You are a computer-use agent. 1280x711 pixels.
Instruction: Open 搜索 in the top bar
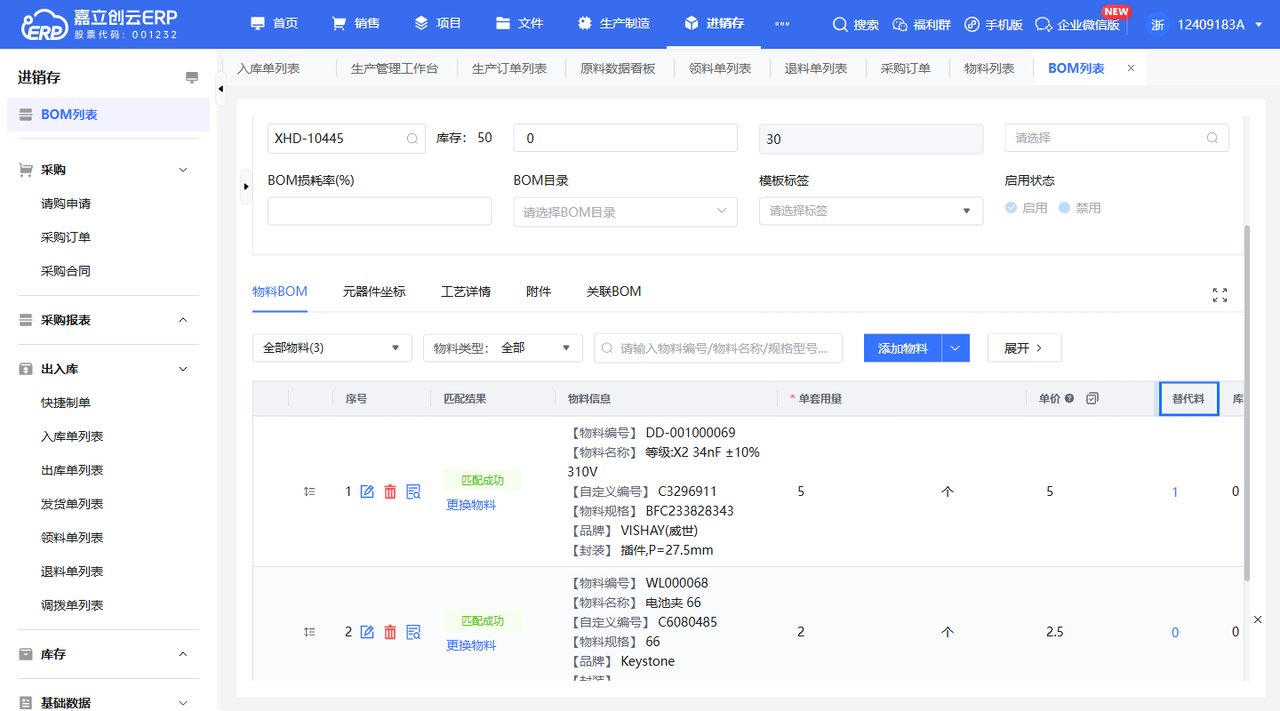[856, 24]
